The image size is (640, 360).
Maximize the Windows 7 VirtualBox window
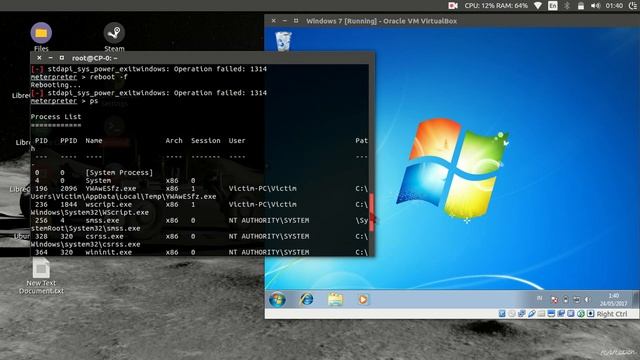296,20
